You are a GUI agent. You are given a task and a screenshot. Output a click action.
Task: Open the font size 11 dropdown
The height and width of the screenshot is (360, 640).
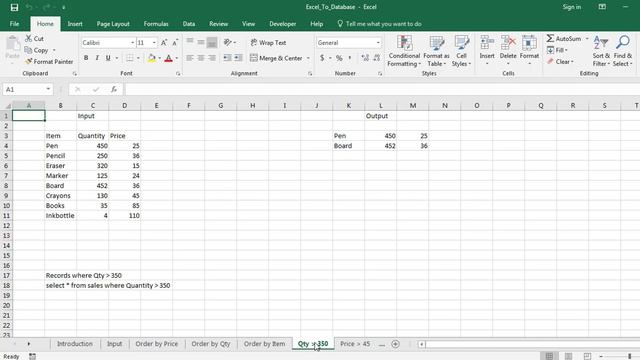pyautogui.click(x=154, y=42)
